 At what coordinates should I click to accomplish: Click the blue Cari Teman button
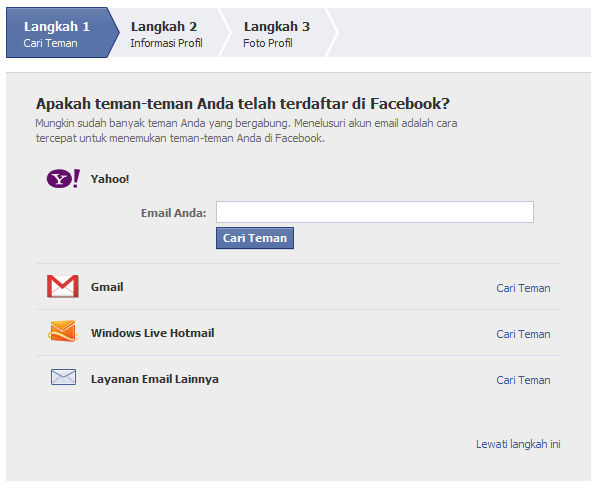(x=255, y=238)
